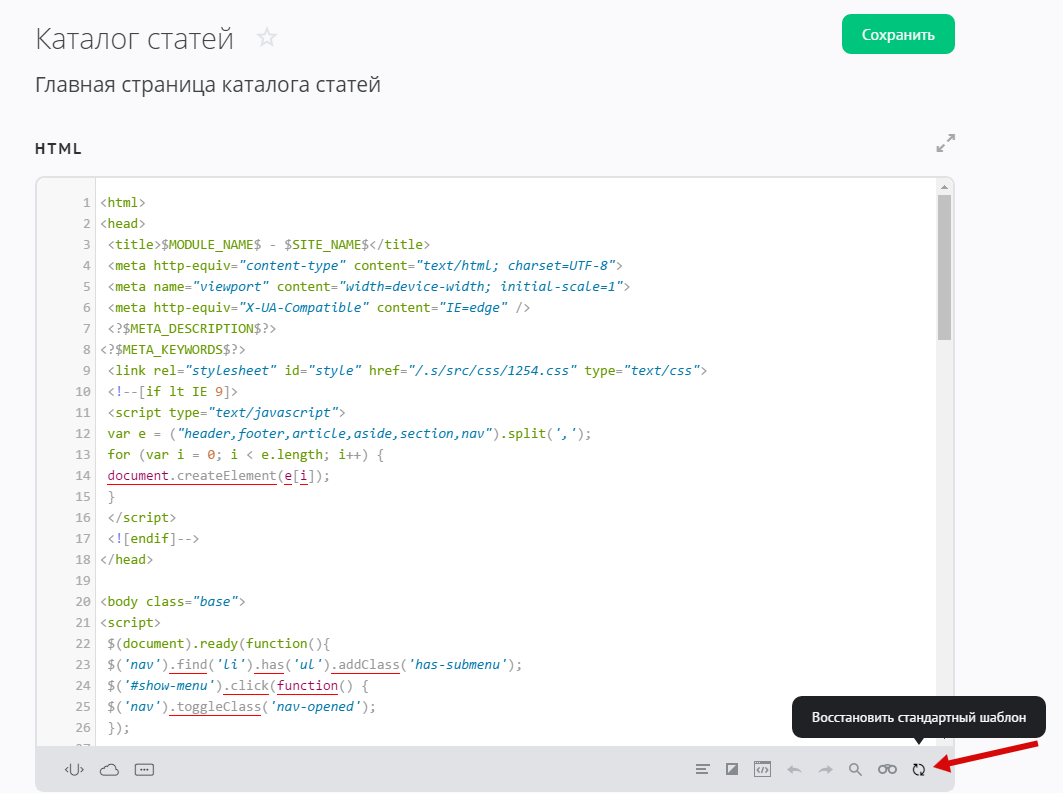Click the text lines format icon
The image size is (1063, 793).
(703, 769)
